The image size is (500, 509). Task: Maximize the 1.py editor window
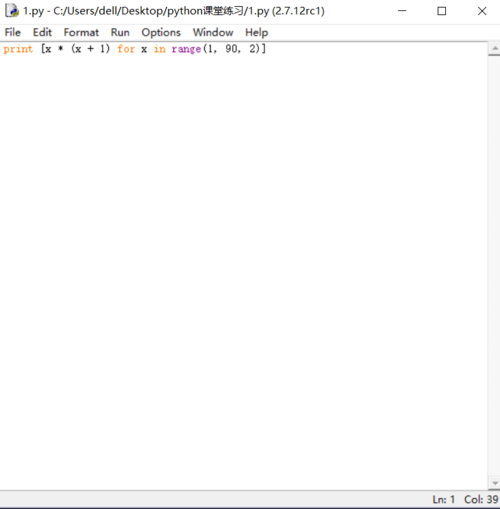(442, 11)
